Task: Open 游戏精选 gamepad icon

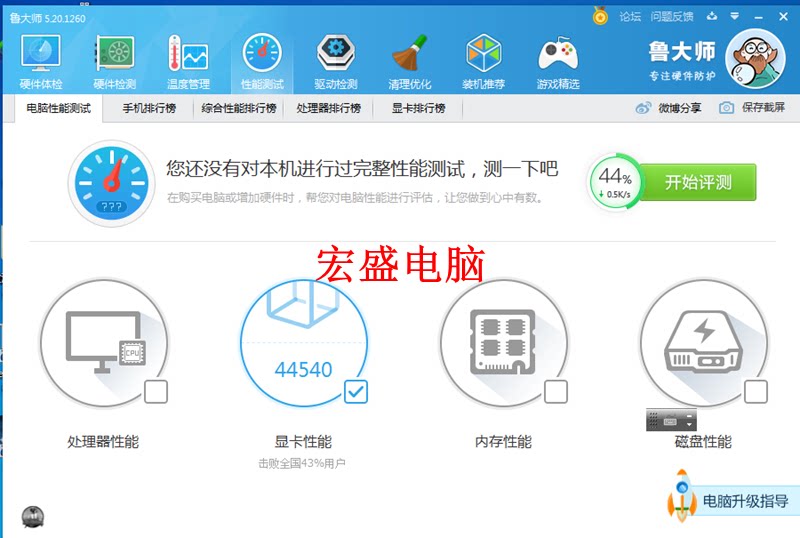Action: click(x=558, y=54)
